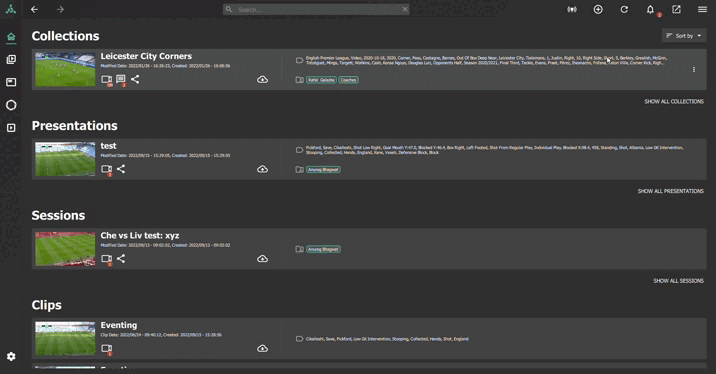This screenshot has height=374, width=716.
Task: Open the hamburger menu
Action: (702, 9)
